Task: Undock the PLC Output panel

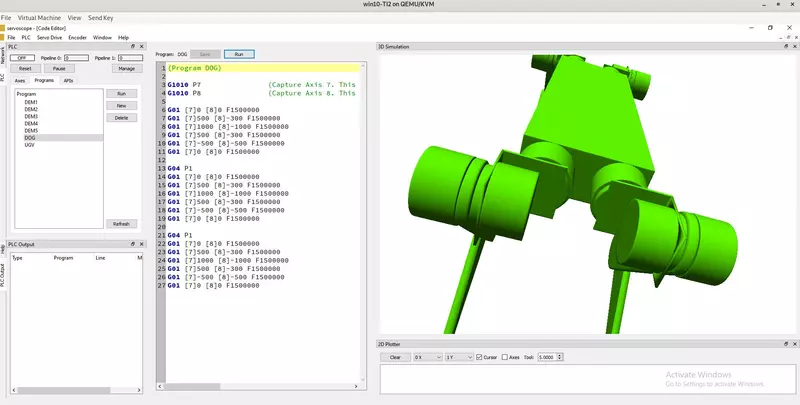Action: click(x=132, y=243)
